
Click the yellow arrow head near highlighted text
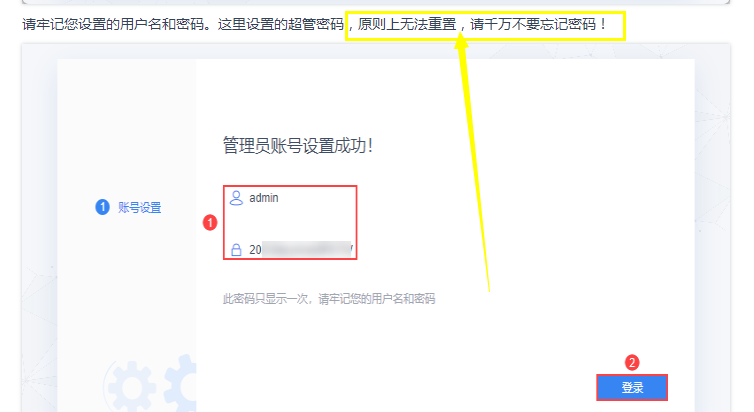[x=461, y=41]
